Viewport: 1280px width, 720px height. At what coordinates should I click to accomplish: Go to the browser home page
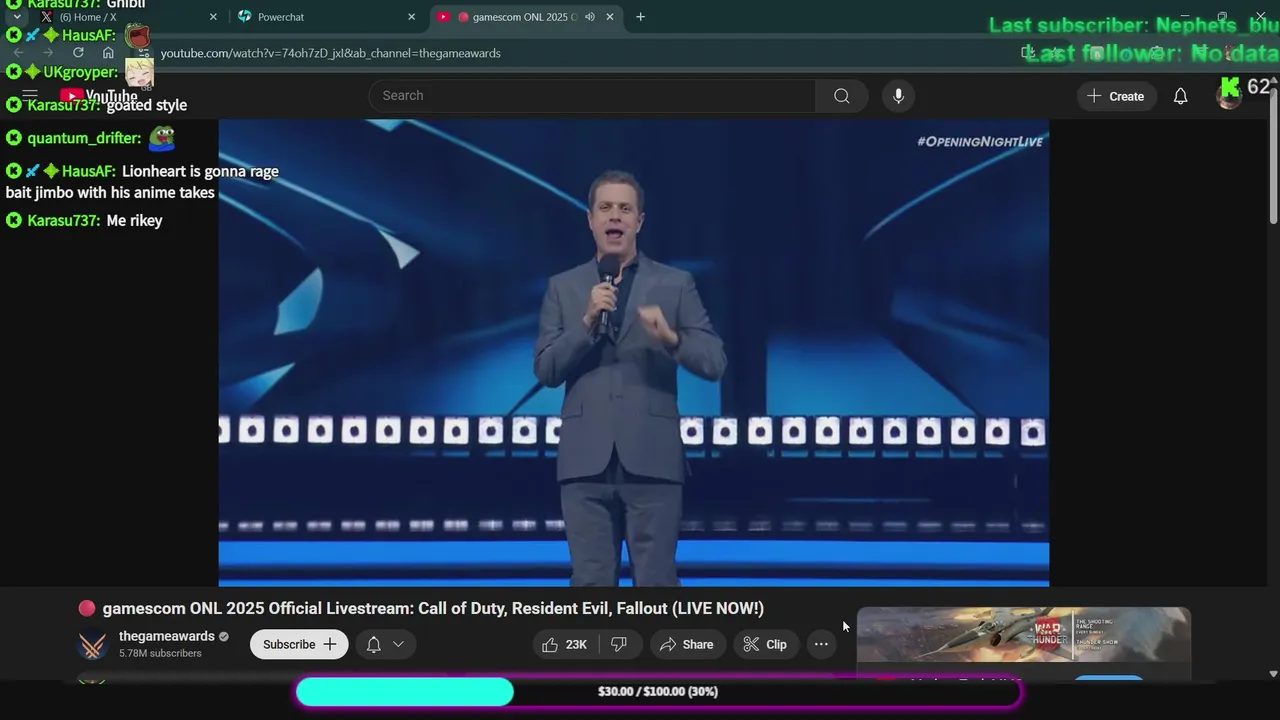click(x=108, y=53)
